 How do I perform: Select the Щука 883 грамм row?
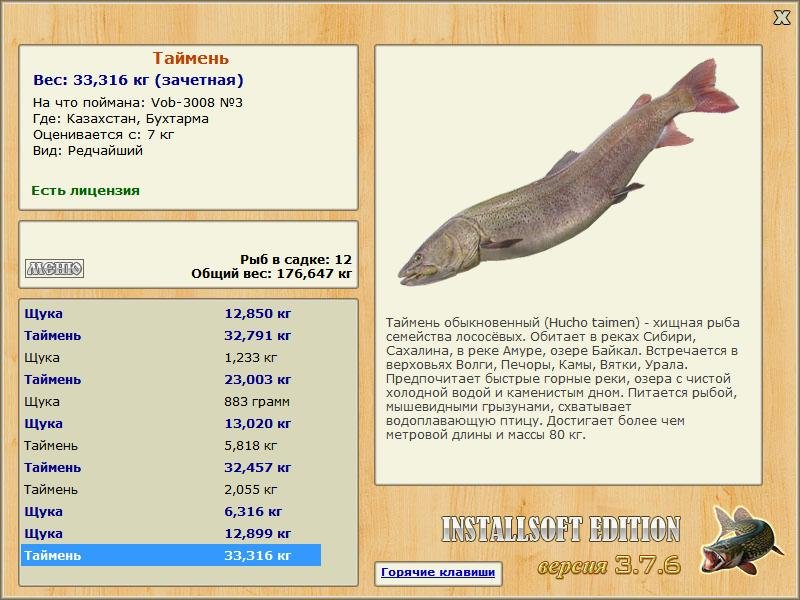[171, 401]
